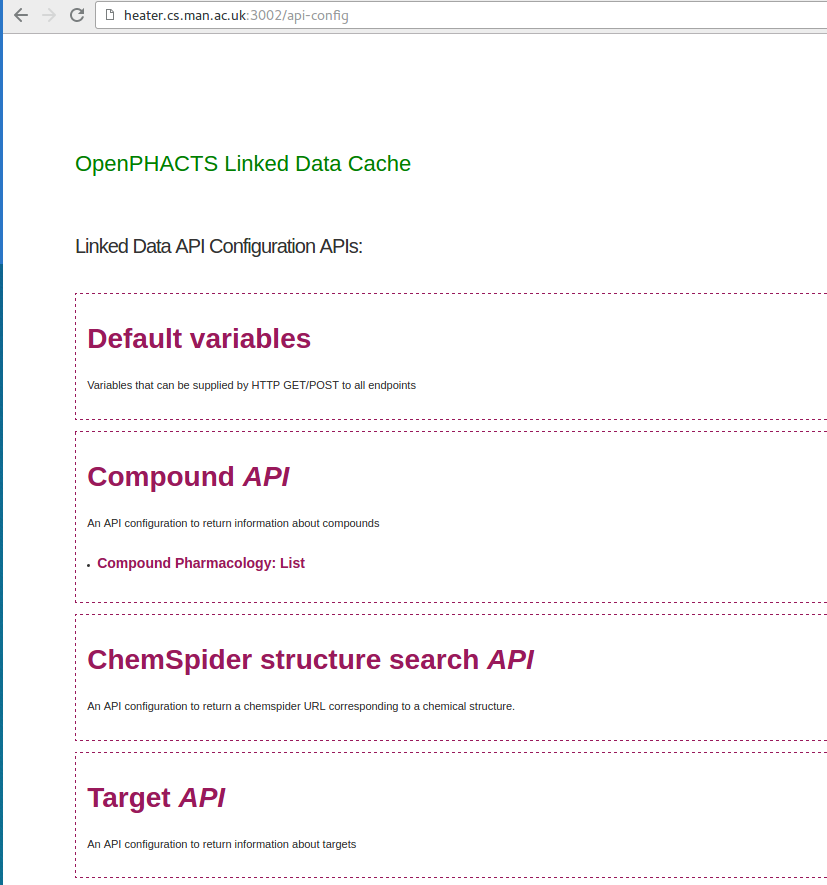Viewport: 827px width, 885px height.
Task: Open the OpenPHACTS Linked Data Cache title
Action: [x=243, y=164]
